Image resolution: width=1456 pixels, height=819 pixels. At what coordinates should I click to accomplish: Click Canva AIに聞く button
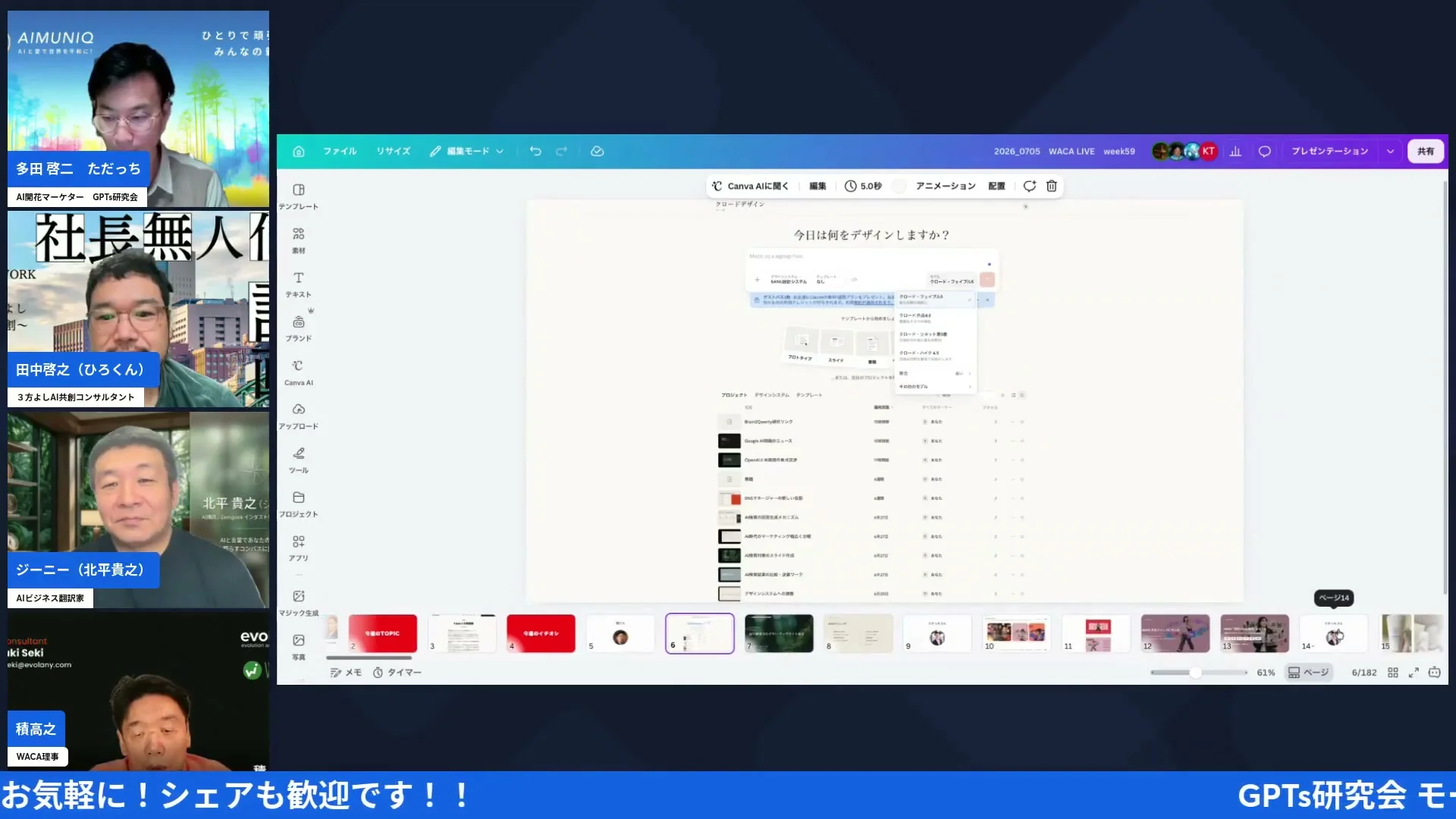[x=750, y=186]
